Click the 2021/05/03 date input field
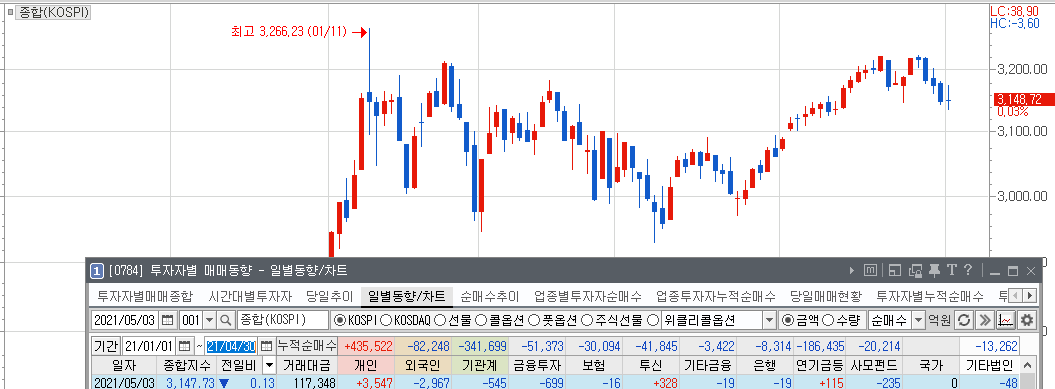Screen dimensions: 1055x389 coord(126,320)
